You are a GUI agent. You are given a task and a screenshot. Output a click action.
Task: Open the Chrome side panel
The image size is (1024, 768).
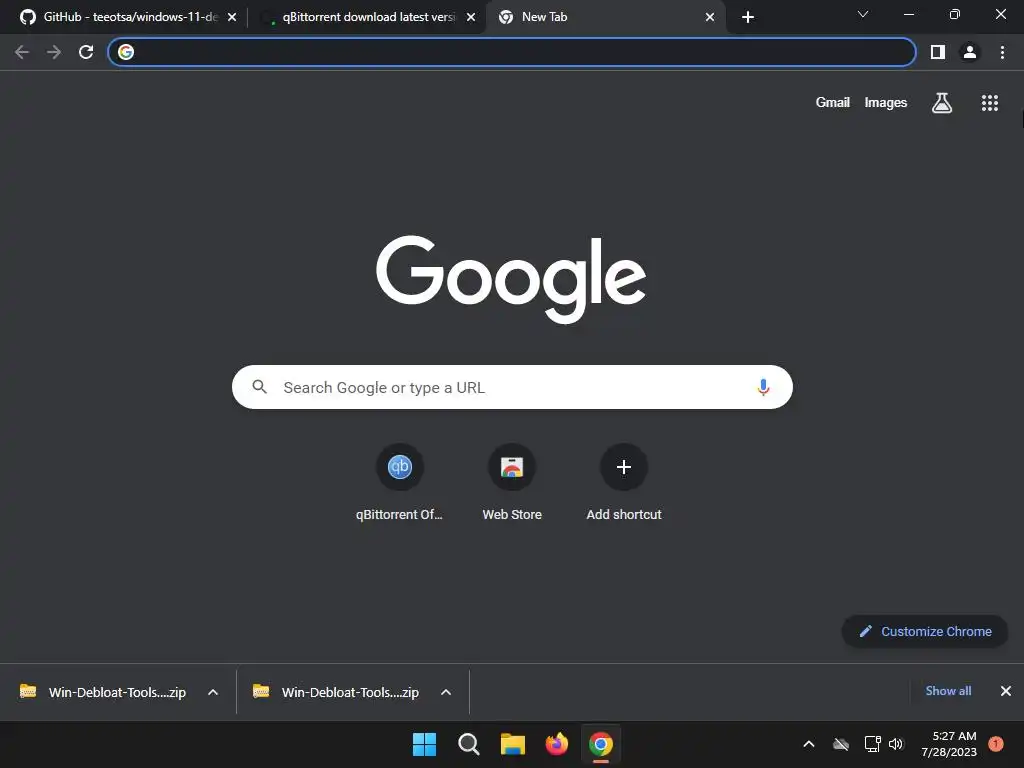(x=938, y=52)
